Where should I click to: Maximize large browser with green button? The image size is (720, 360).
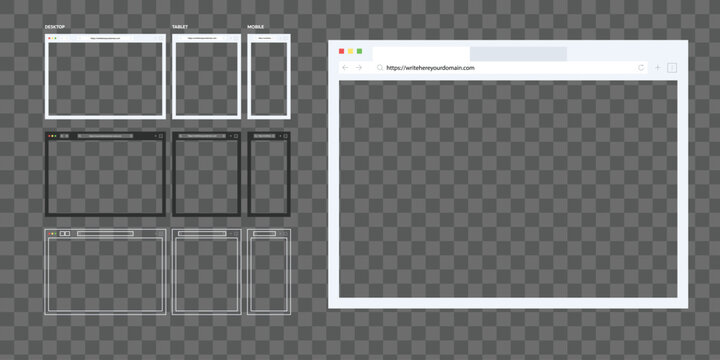[360, 51]
